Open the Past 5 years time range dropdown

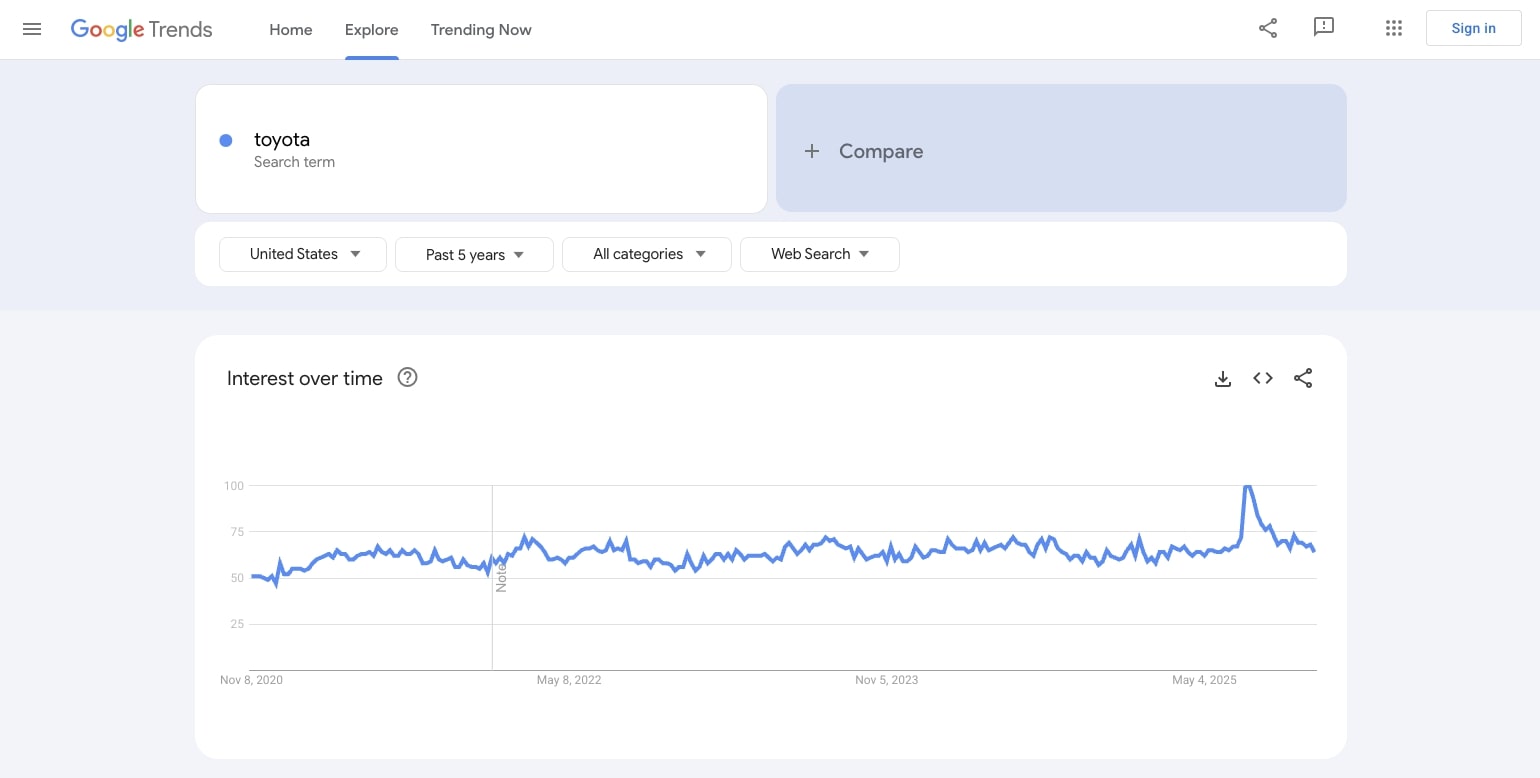(474, 254)
